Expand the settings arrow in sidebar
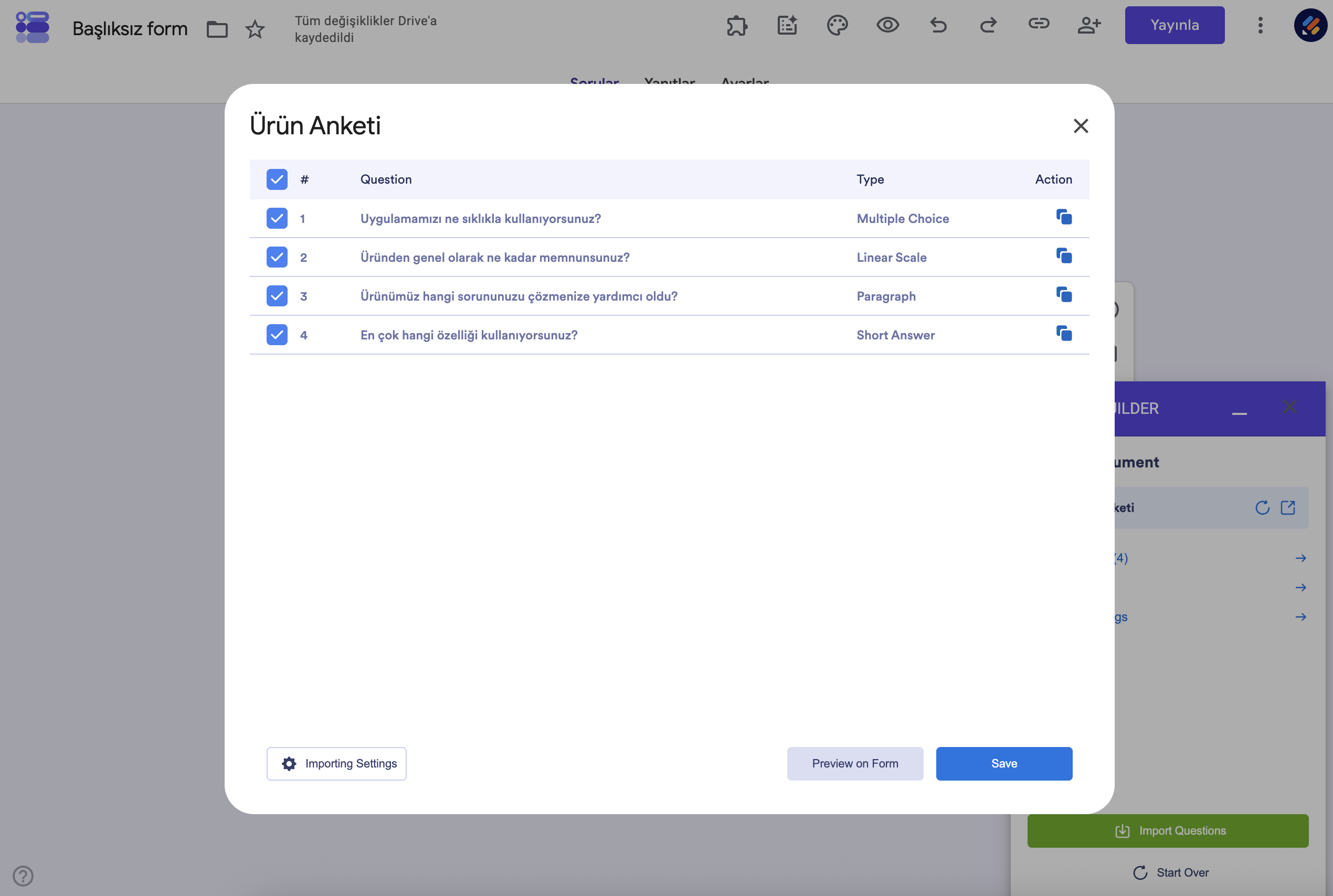The image size is (1333, 896). 1300,617
